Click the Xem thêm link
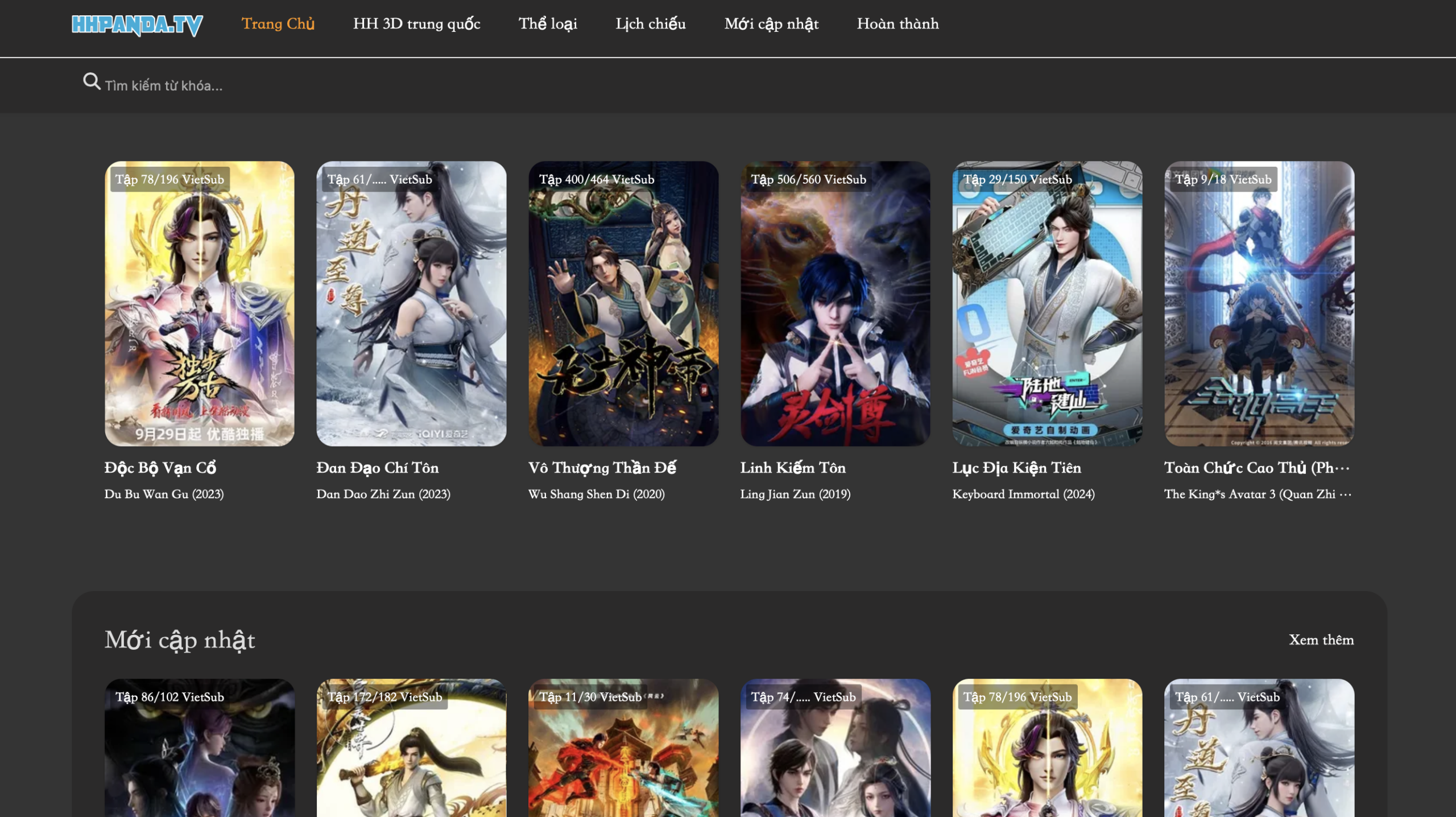The width and height of the screenshot is (1456, 817). tap(1321, 640)
